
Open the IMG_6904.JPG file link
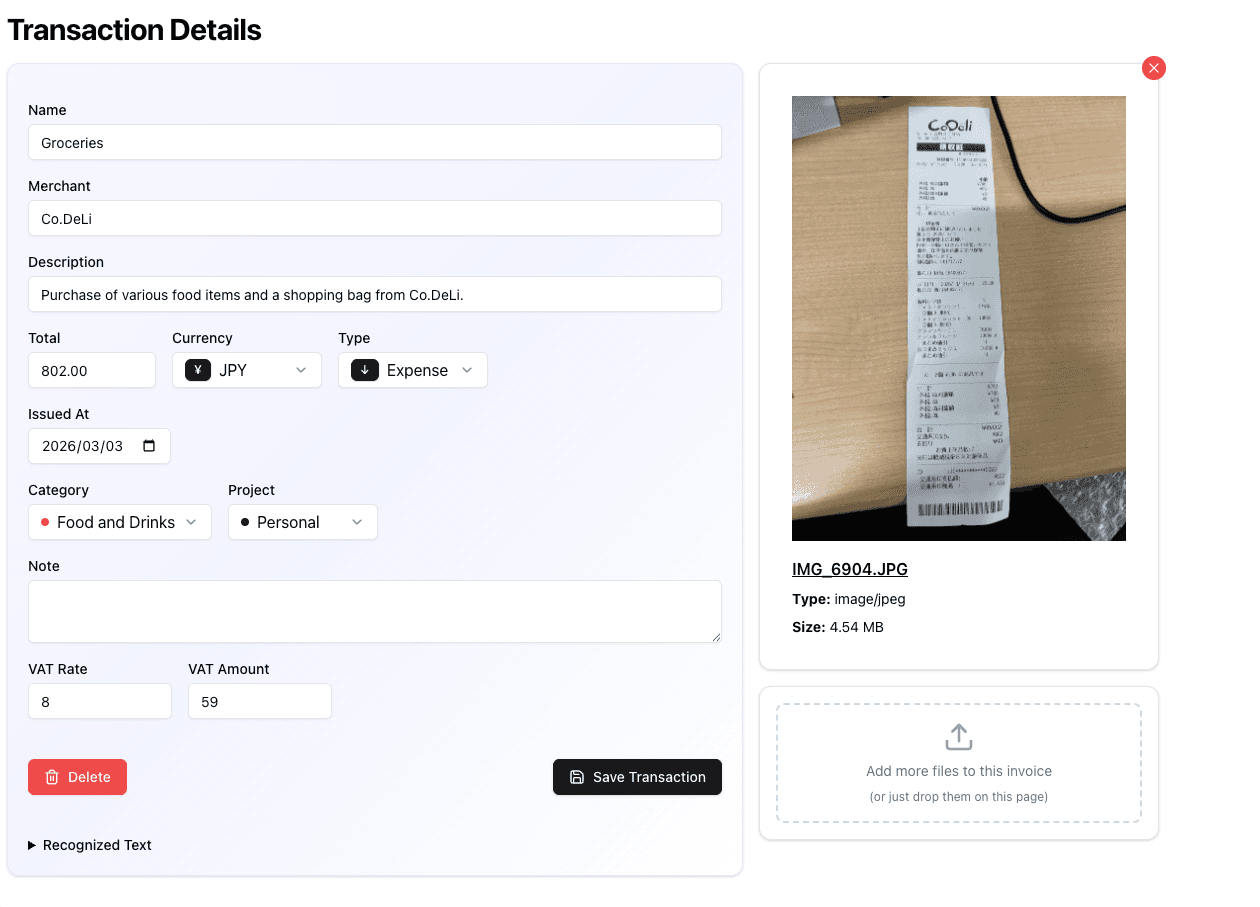[850, 570]
